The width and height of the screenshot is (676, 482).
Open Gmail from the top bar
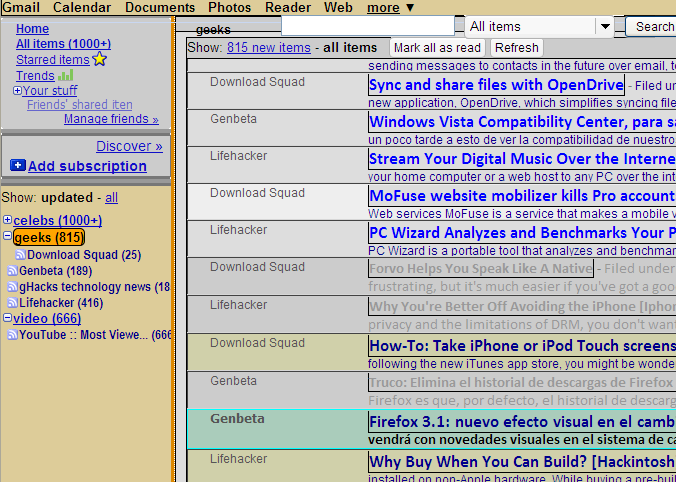[x=21, y=7]
